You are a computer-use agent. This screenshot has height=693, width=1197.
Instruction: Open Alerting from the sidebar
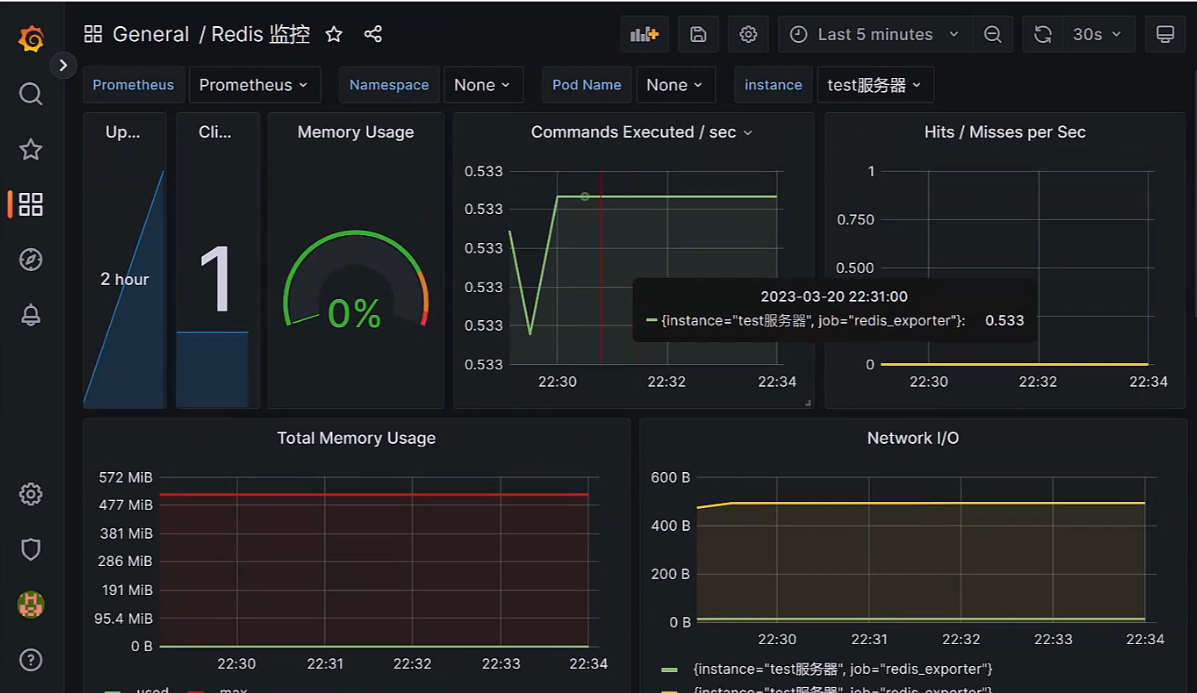[x=30, y=313]
